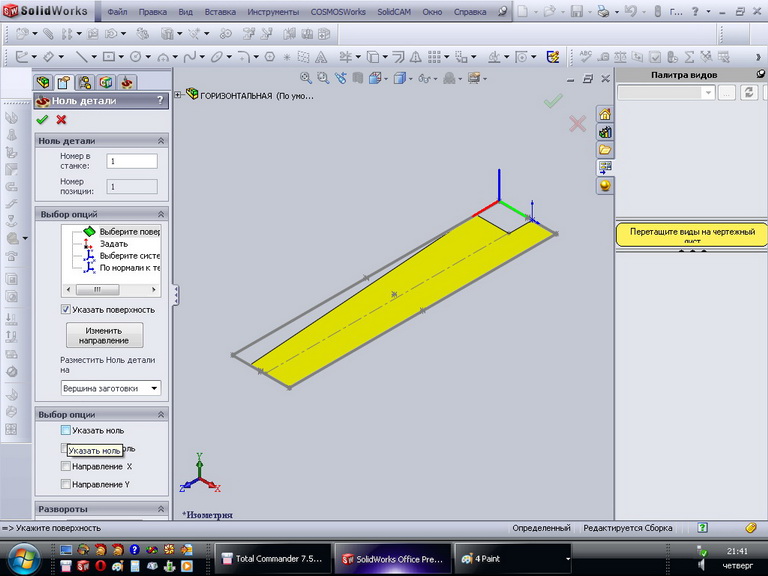Open the Инструменты menu

click(x=273, y=12)
